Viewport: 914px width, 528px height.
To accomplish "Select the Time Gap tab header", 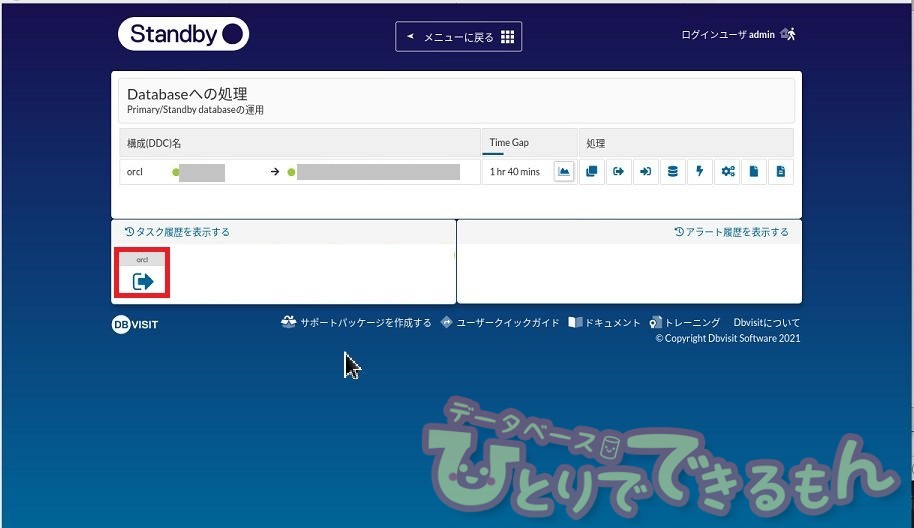I will pyautogui.click(x=509, y=143).
